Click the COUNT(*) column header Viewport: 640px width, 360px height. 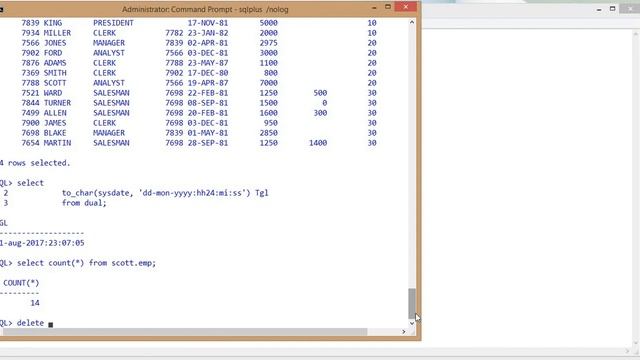(21, 283)
